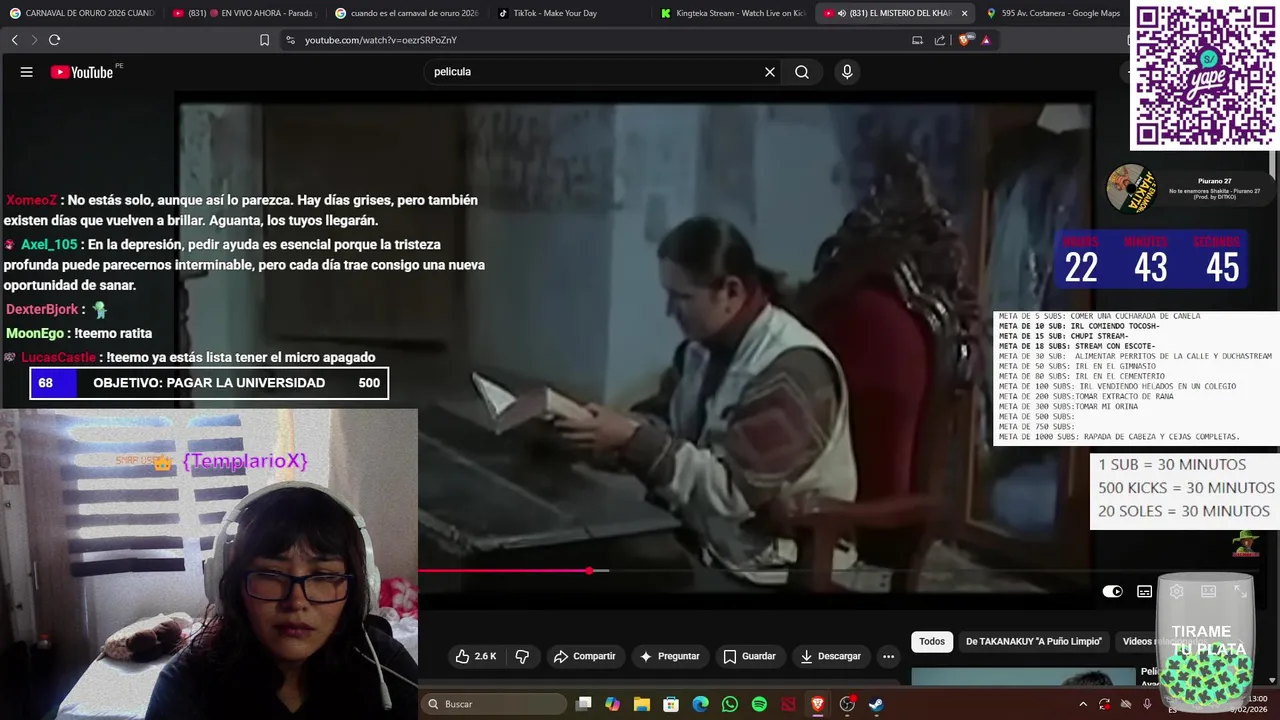Download video with Descargar button
The width and height of the screenshot is (1280, 720).
[831, 656]
